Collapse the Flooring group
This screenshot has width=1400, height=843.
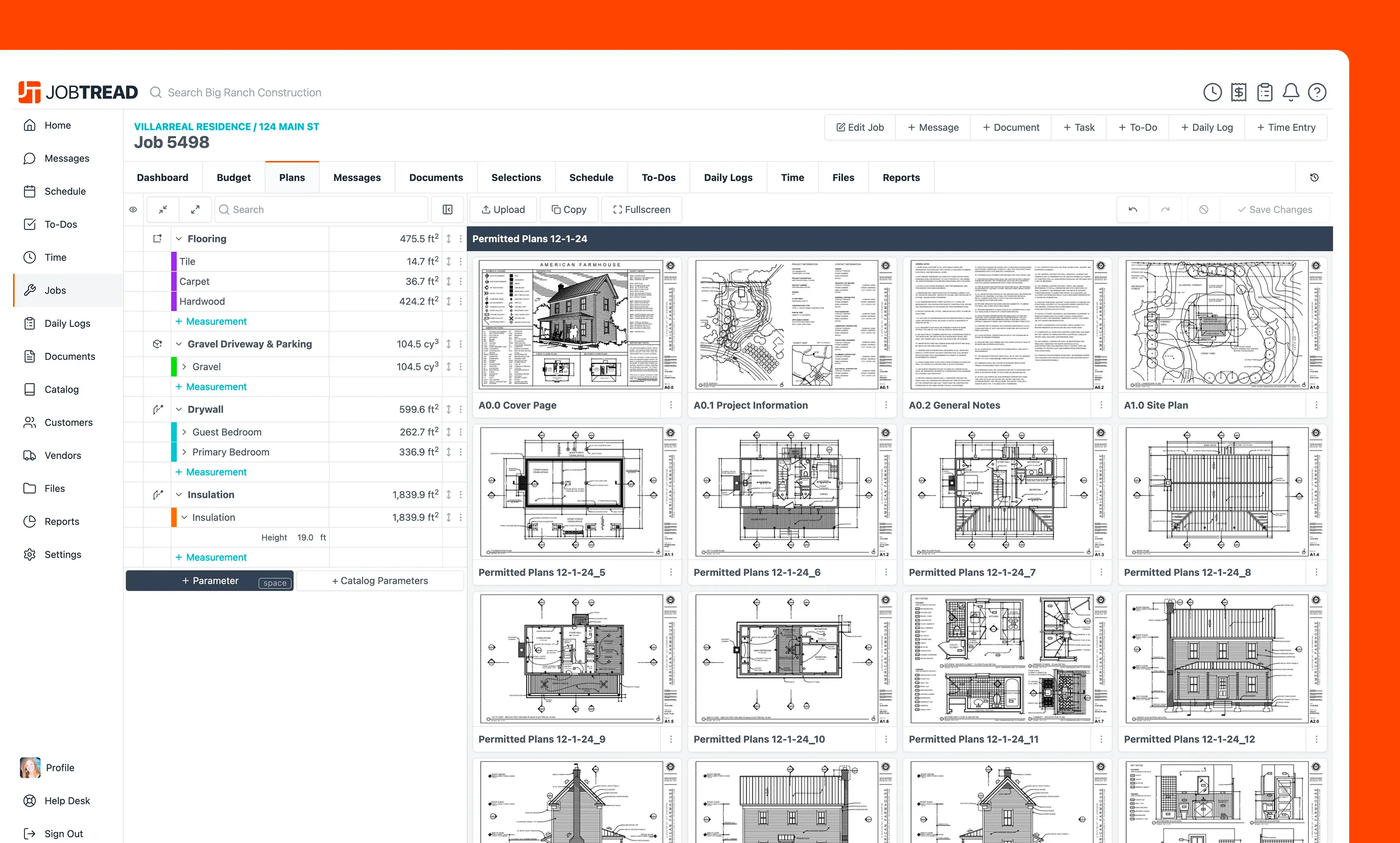pos(179,239)
